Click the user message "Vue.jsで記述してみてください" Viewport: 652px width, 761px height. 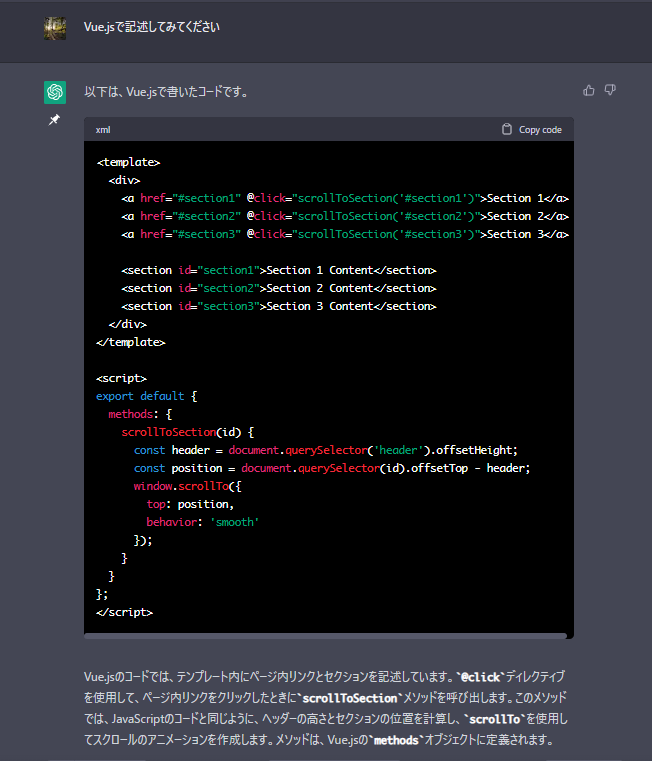click(x=151, y=27)
